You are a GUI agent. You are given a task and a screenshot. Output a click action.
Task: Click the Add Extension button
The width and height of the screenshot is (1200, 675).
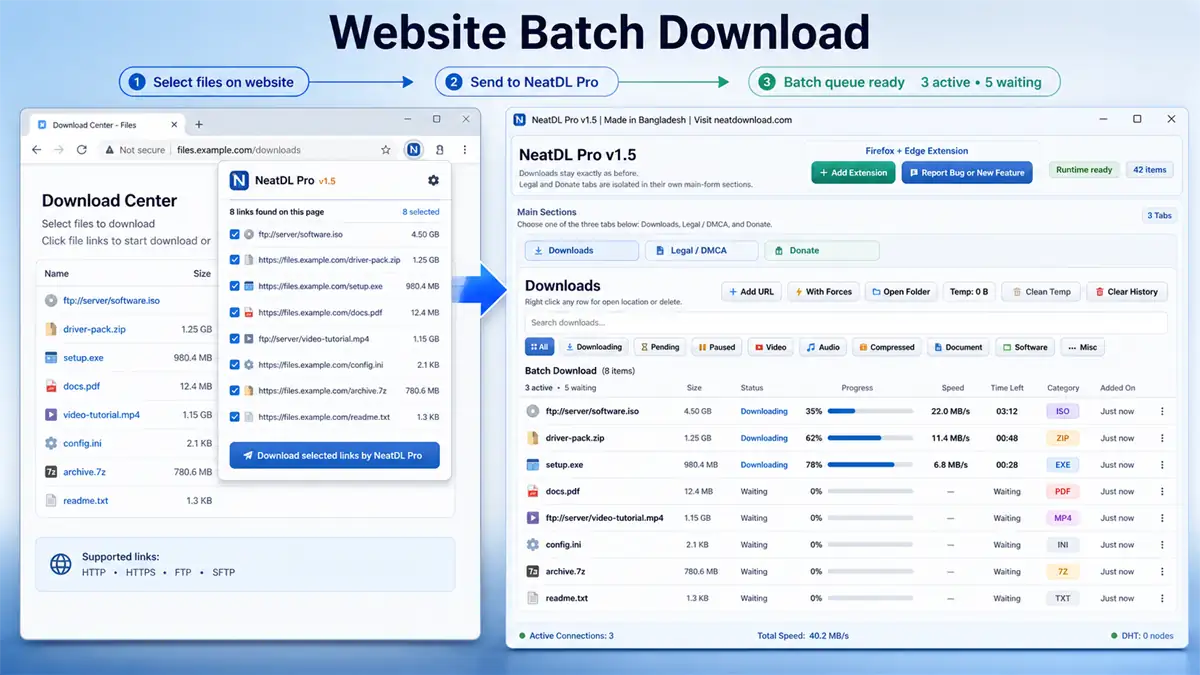point(853,172)
